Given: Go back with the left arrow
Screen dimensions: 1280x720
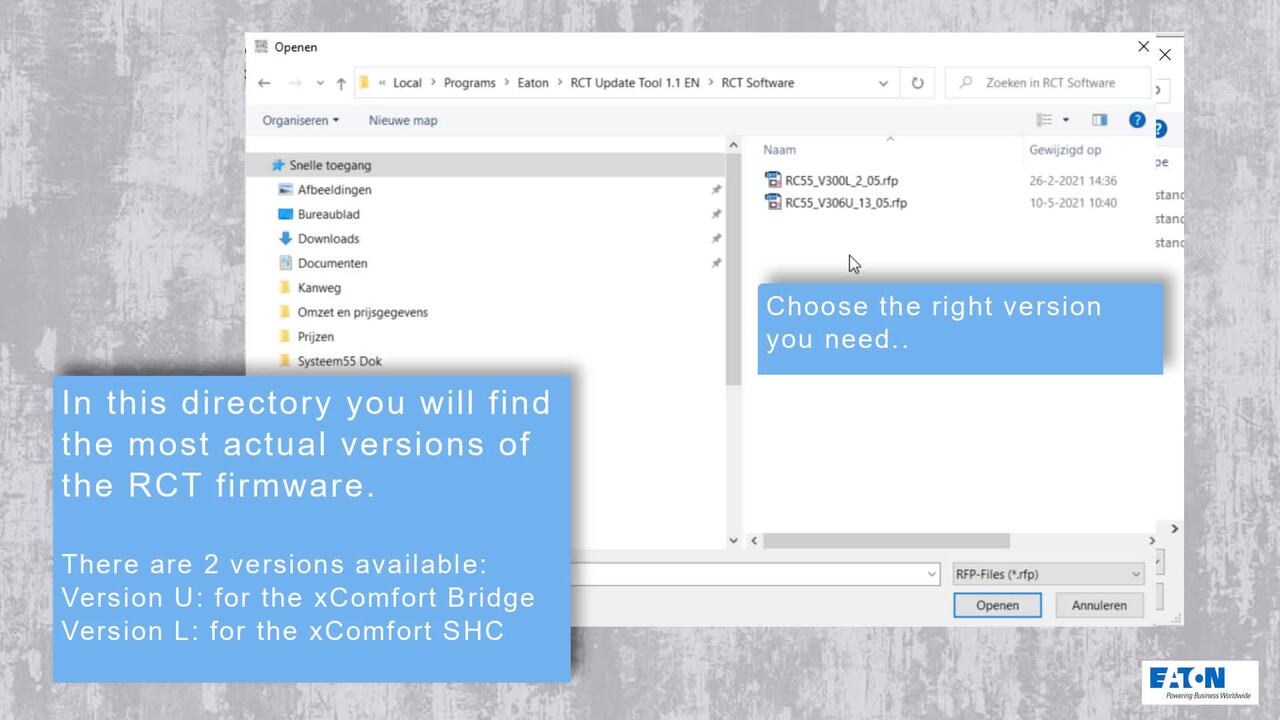Looking at the screenshot, I should coord(264,83).
